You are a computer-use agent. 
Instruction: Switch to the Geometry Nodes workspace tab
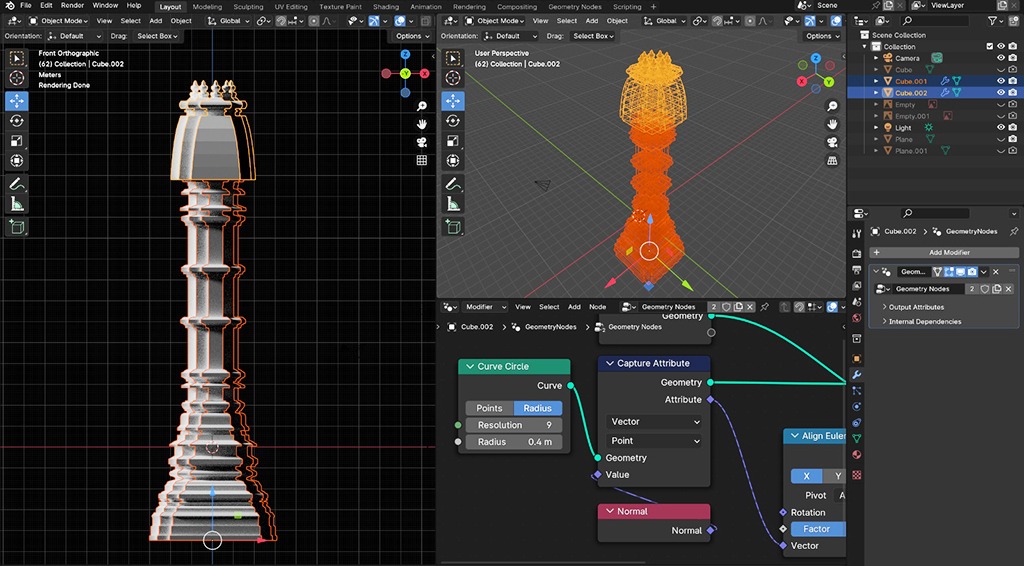(575, 7)
